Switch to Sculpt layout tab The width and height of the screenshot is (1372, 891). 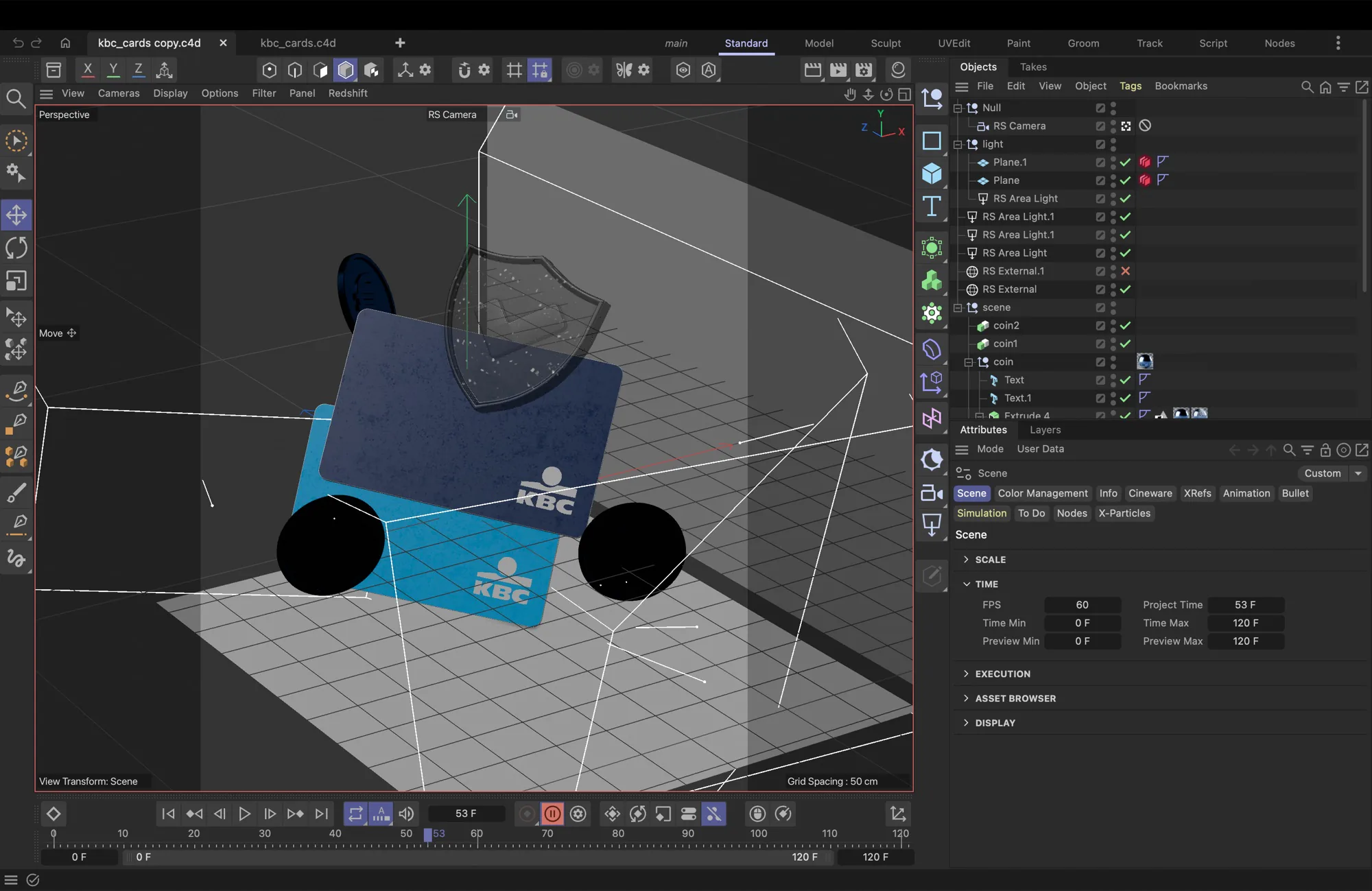(886, 43)
